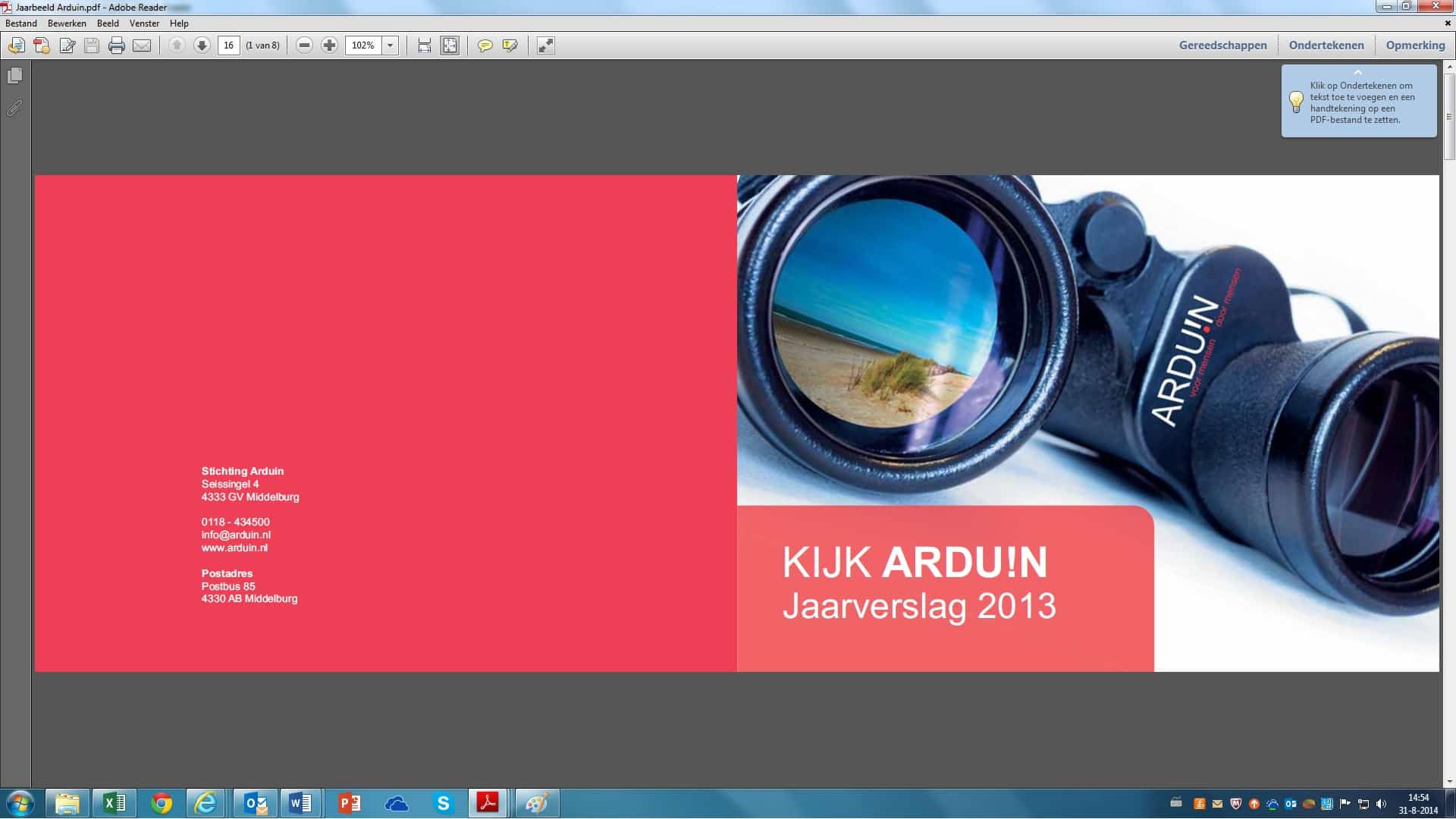Click the page number field showing 16
1456x819 pixels.
click(228, 45)
